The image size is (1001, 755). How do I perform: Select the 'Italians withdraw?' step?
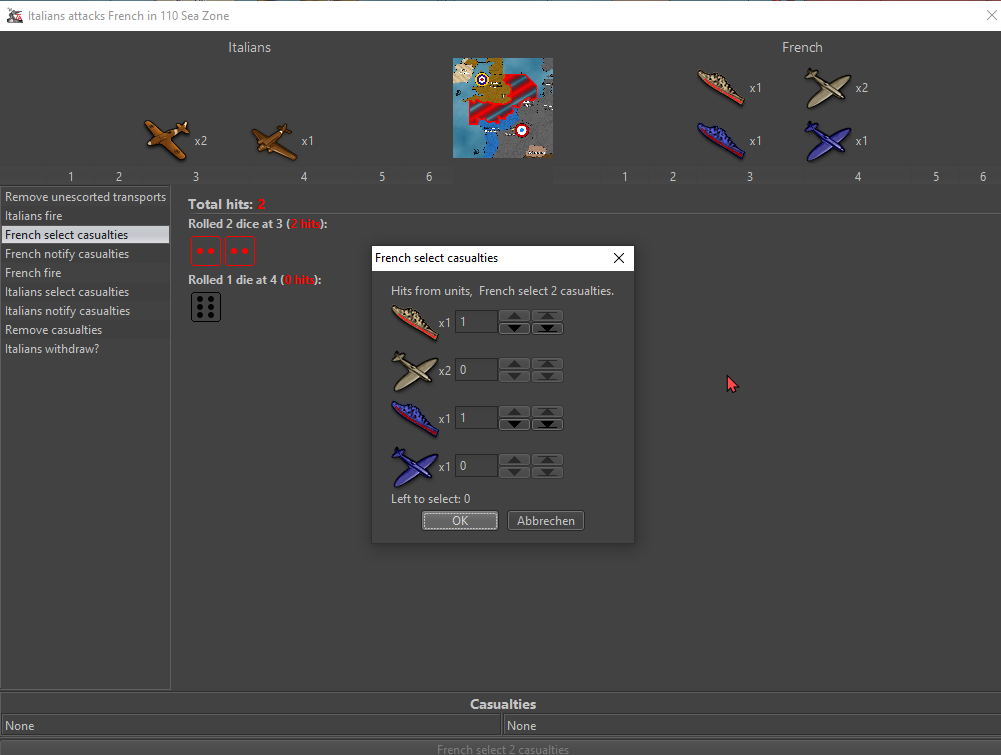pyautogui.click(x=52, y=349)
